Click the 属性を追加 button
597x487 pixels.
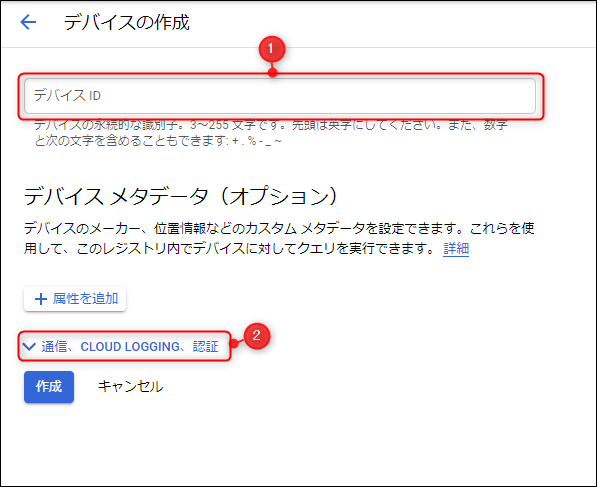coord(75,299)
